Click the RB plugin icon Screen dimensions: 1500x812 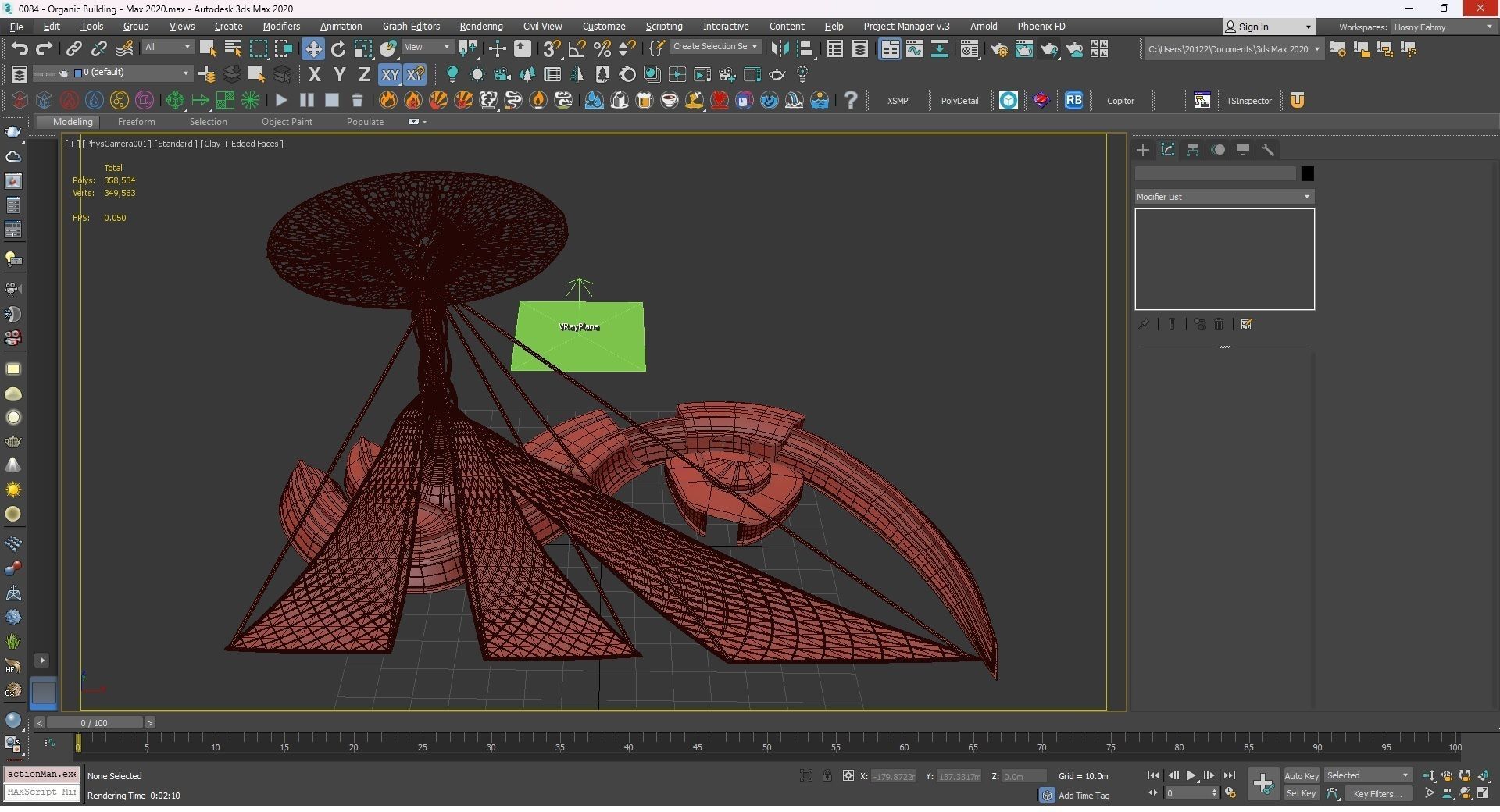1073,100
